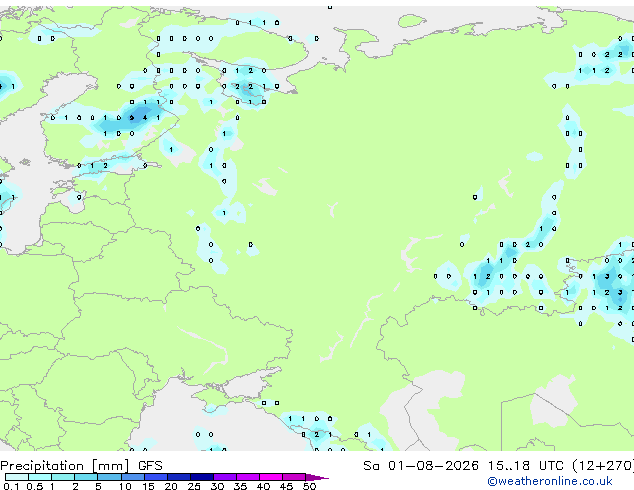Viewport: 634px width, 490px height.
Task: Pick the legend swatch between 20 and 25
Action: (179, 477)
